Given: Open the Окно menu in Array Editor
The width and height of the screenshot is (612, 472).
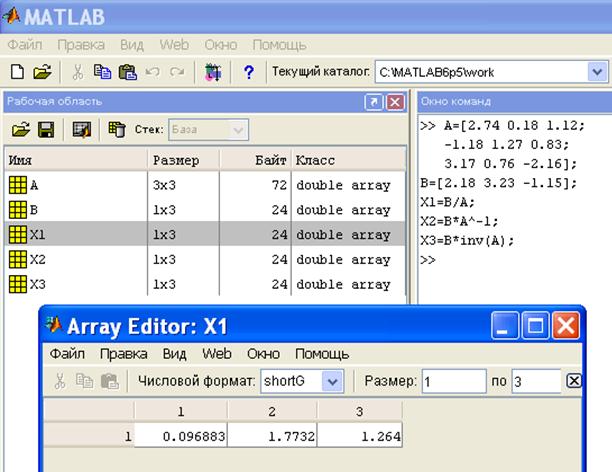Looking at the screenshot, I should pyautogui.click(x=263, y=354).
